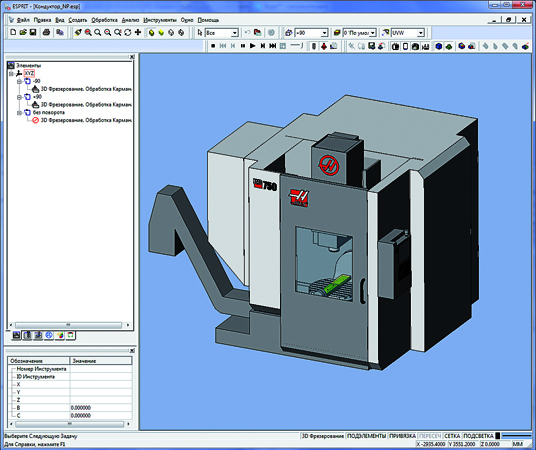Screen dimensions: 536x450
Task: Select the 'Без поворота' tree item
Action: tap(49, 112)
